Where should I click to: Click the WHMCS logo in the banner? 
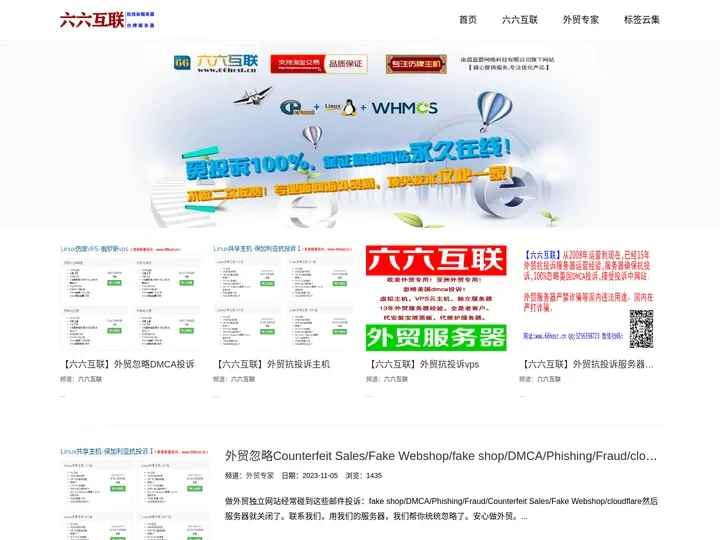[x=405, y=108]
